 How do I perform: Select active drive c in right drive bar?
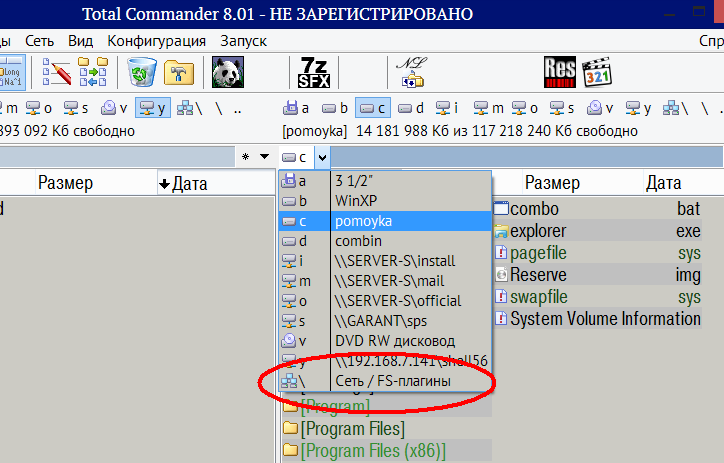(x=373, y=108)
